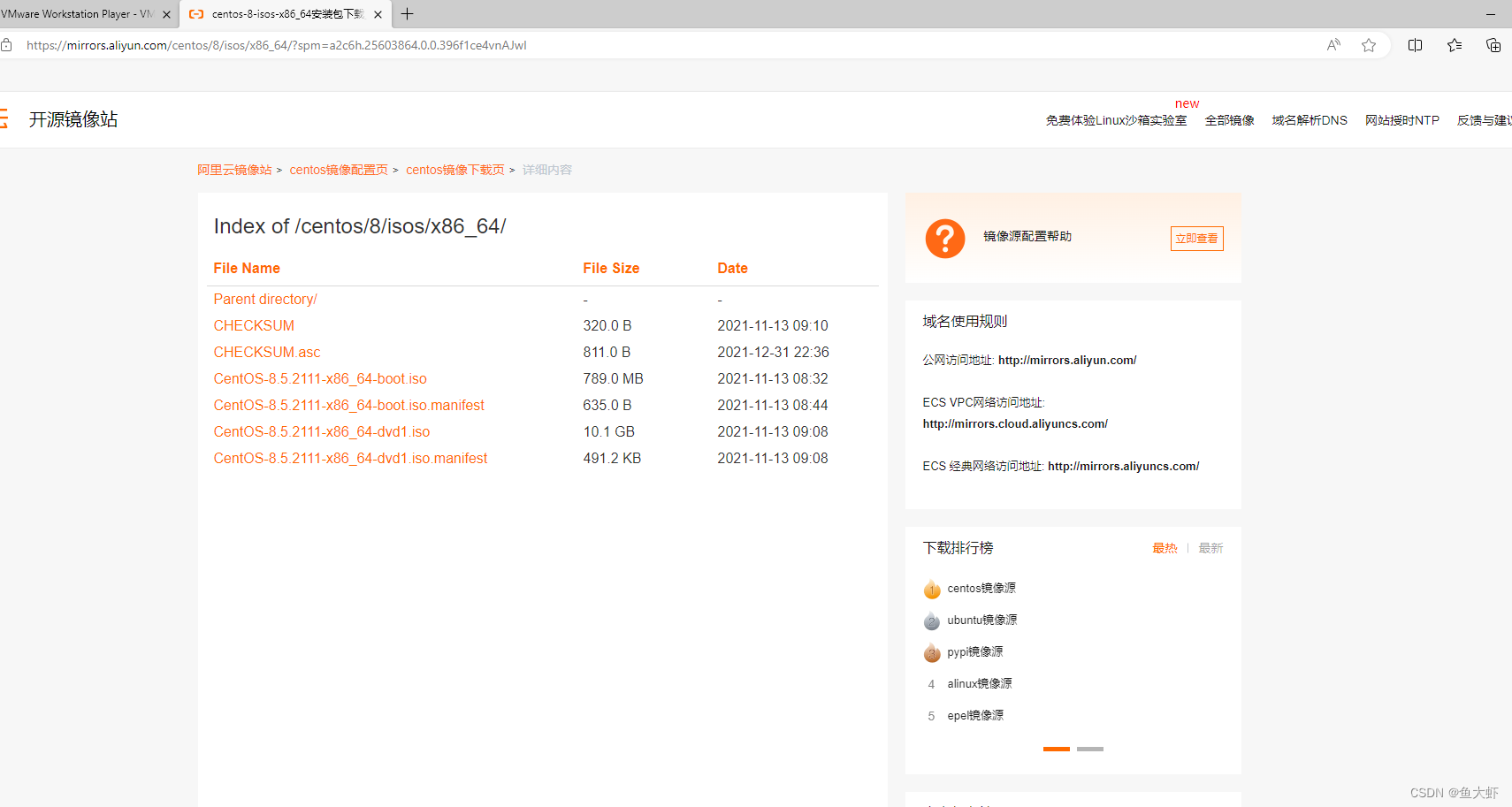Open the split screen icon

(x=1415, y=45)
